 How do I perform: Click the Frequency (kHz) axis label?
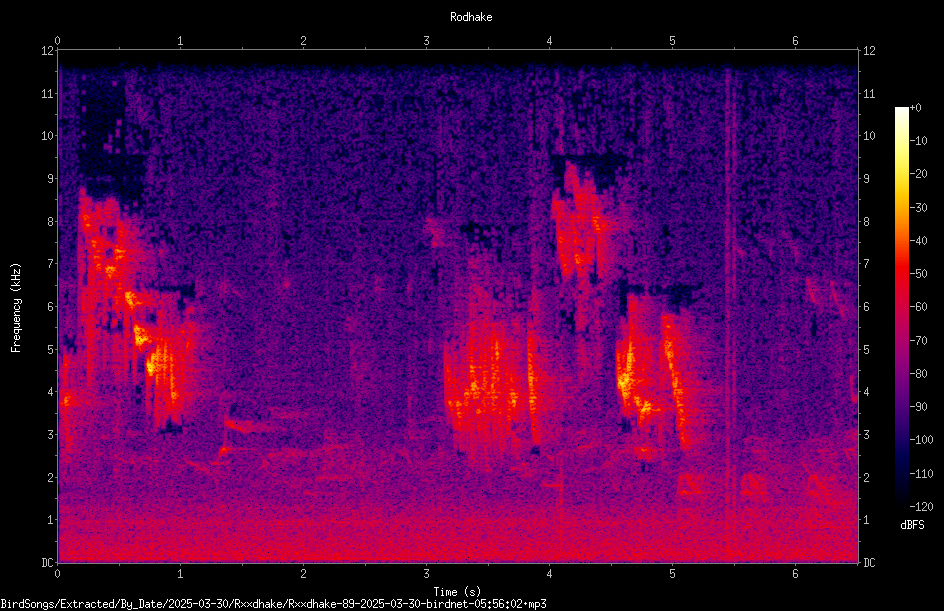pos(16,307)
